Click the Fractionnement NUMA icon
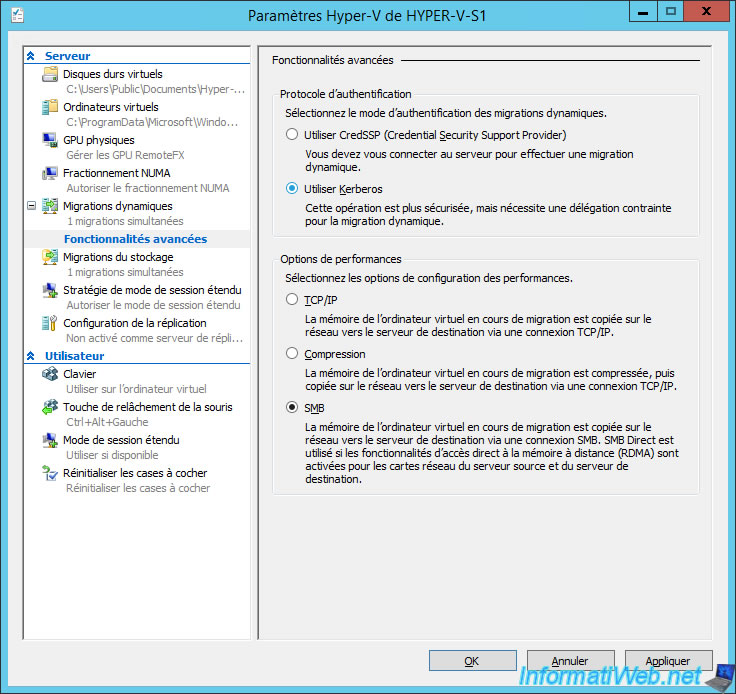 tap(50, 173)
